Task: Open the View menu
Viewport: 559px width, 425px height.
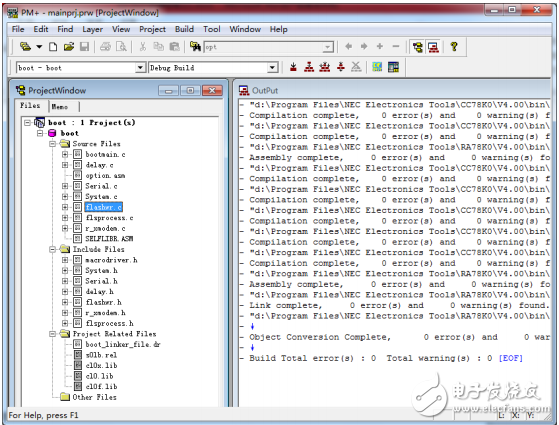Action: (121, 29)
